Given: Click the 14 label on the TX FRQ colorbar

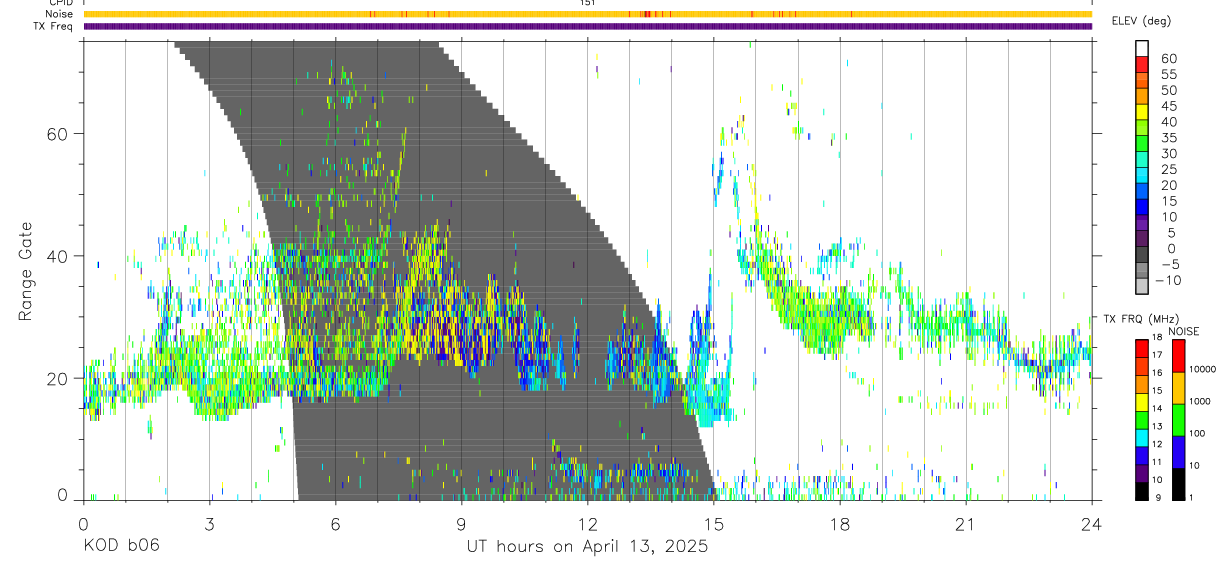Looking at the screenshot, I should tap(1157, 408).
